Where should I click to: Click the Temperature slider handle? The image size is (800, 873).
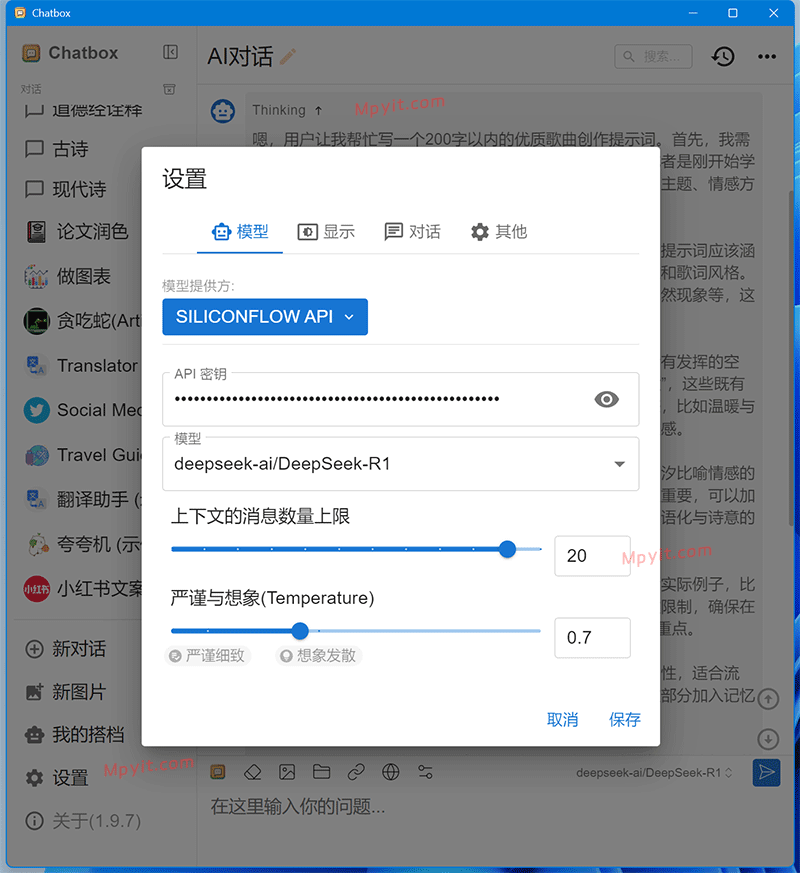[300, 631]
